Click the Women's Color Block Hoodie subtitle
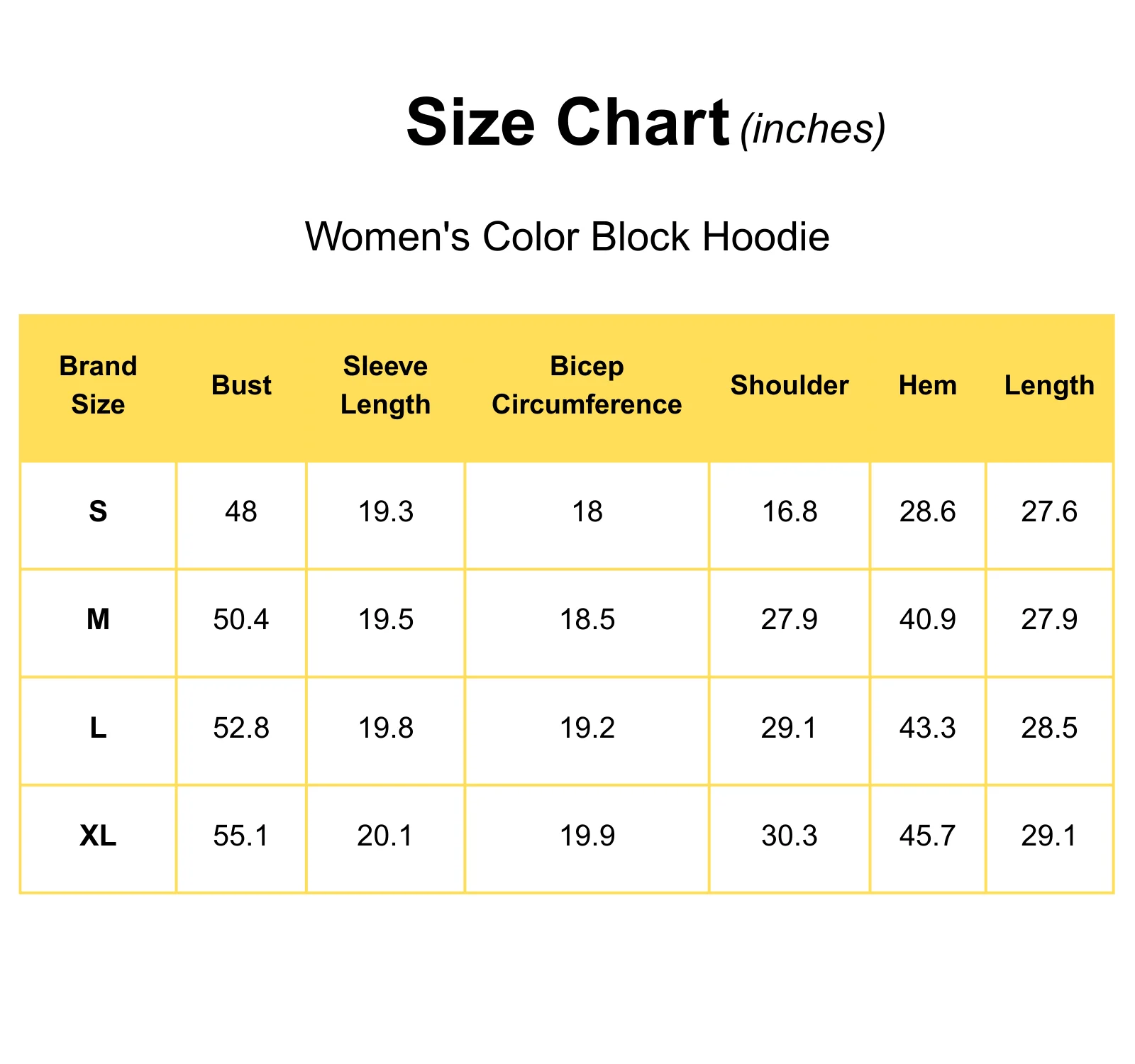Viewport: 1135px width, 1064px height. [567, 236]
